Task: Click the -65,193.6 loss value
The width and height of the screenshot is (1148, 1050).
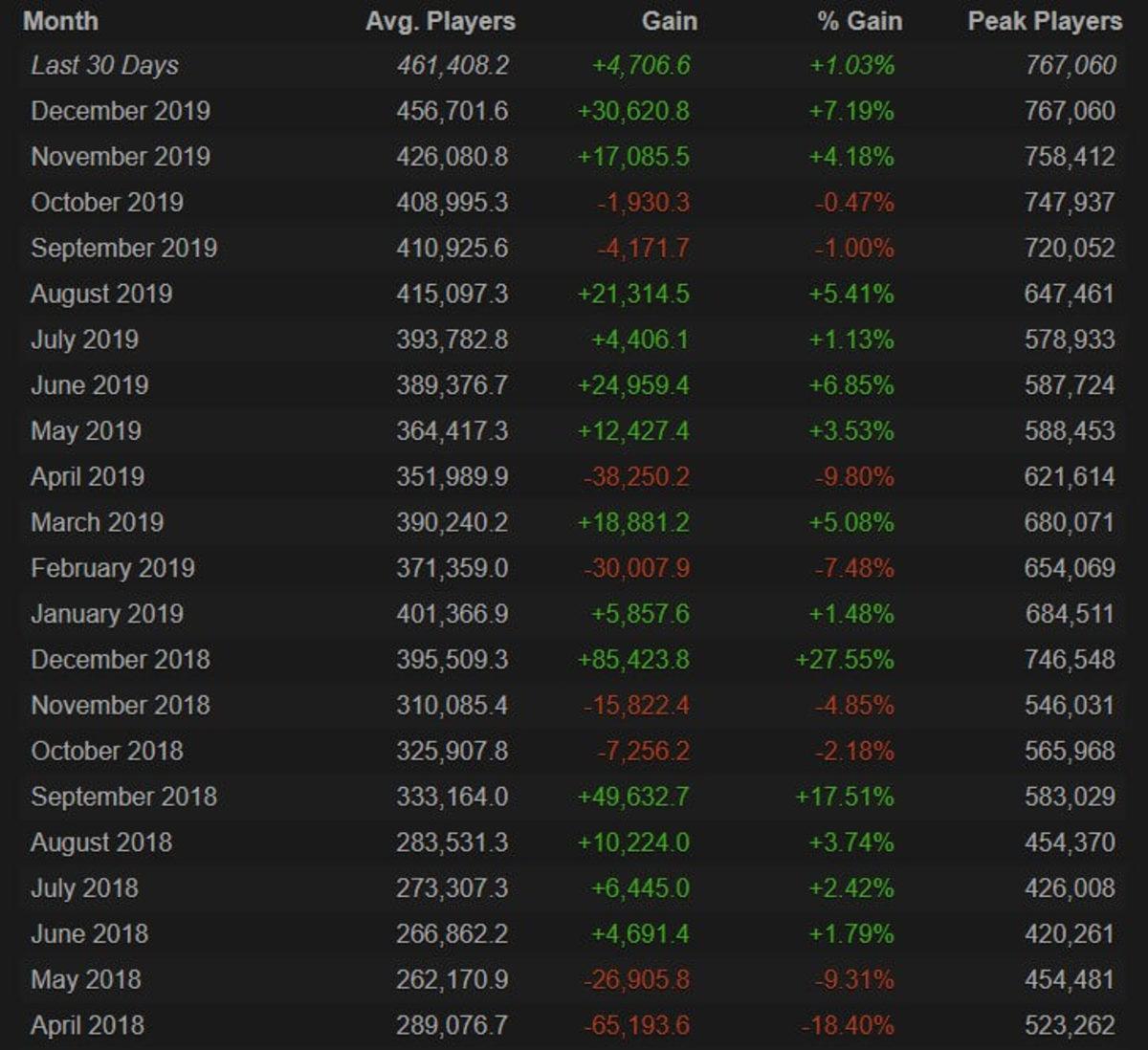Action: (x=636, y=1025)
